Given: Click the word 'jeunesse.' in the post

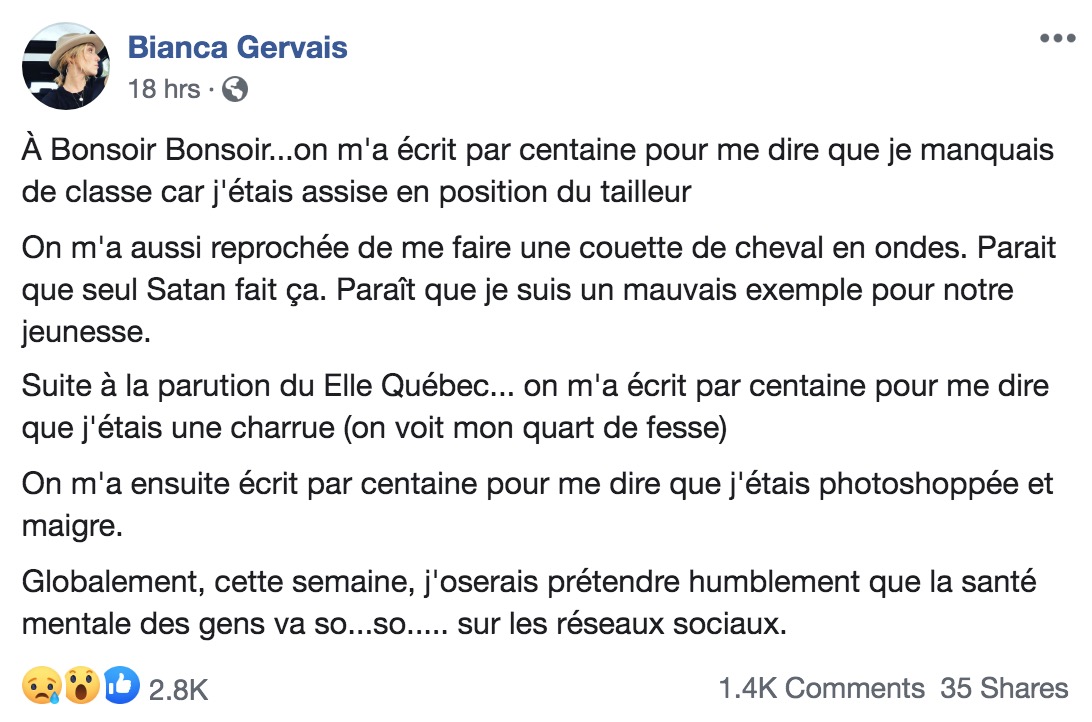Looking at the screenshot, I should click(x=86, y=332).
